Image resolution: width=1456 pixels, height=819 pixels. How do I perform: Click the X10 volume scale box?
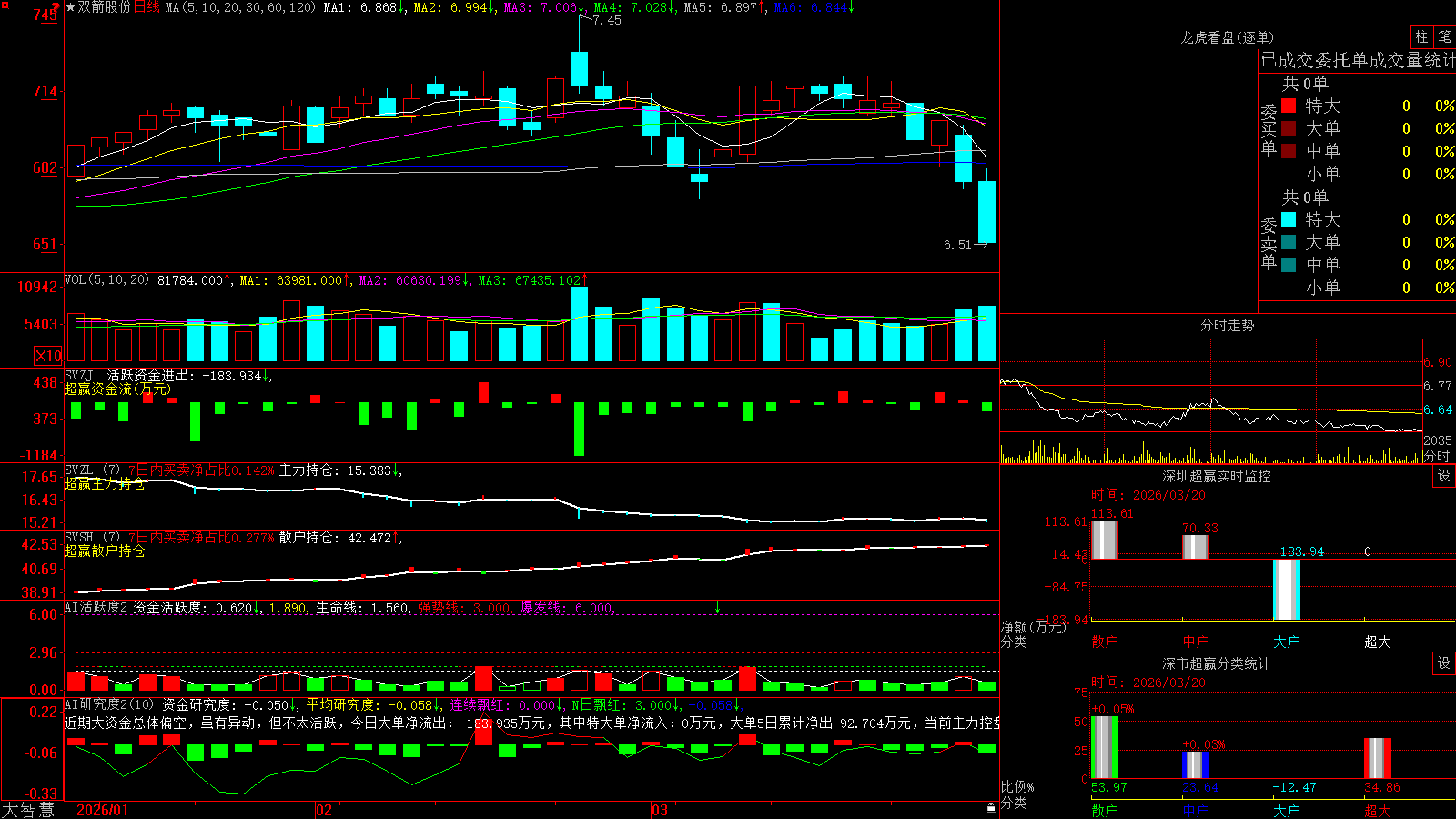48,356
